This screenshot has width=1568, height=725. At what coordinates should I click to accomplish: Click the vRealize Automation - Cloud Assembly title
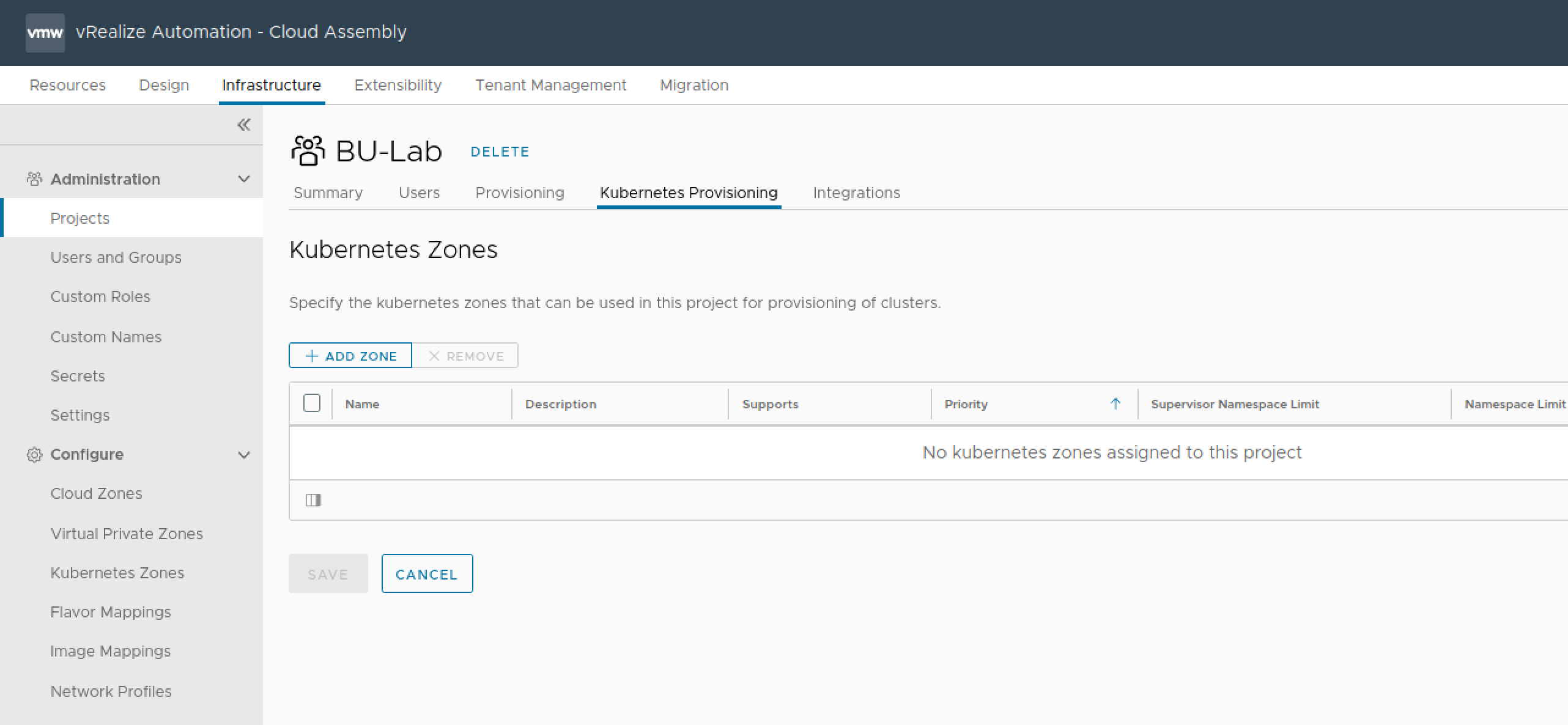[x=241, y=32]
